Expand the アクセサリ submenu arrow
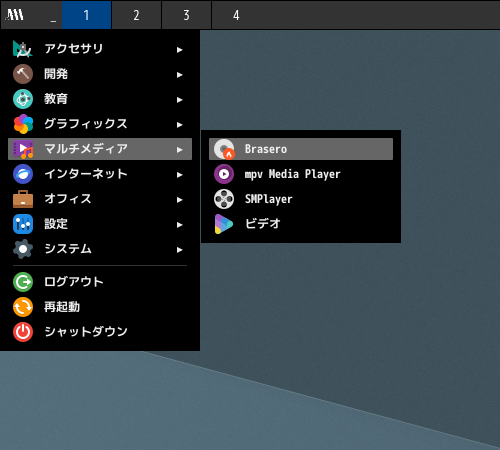Viewport: 500px width, 450px height. 180,50
